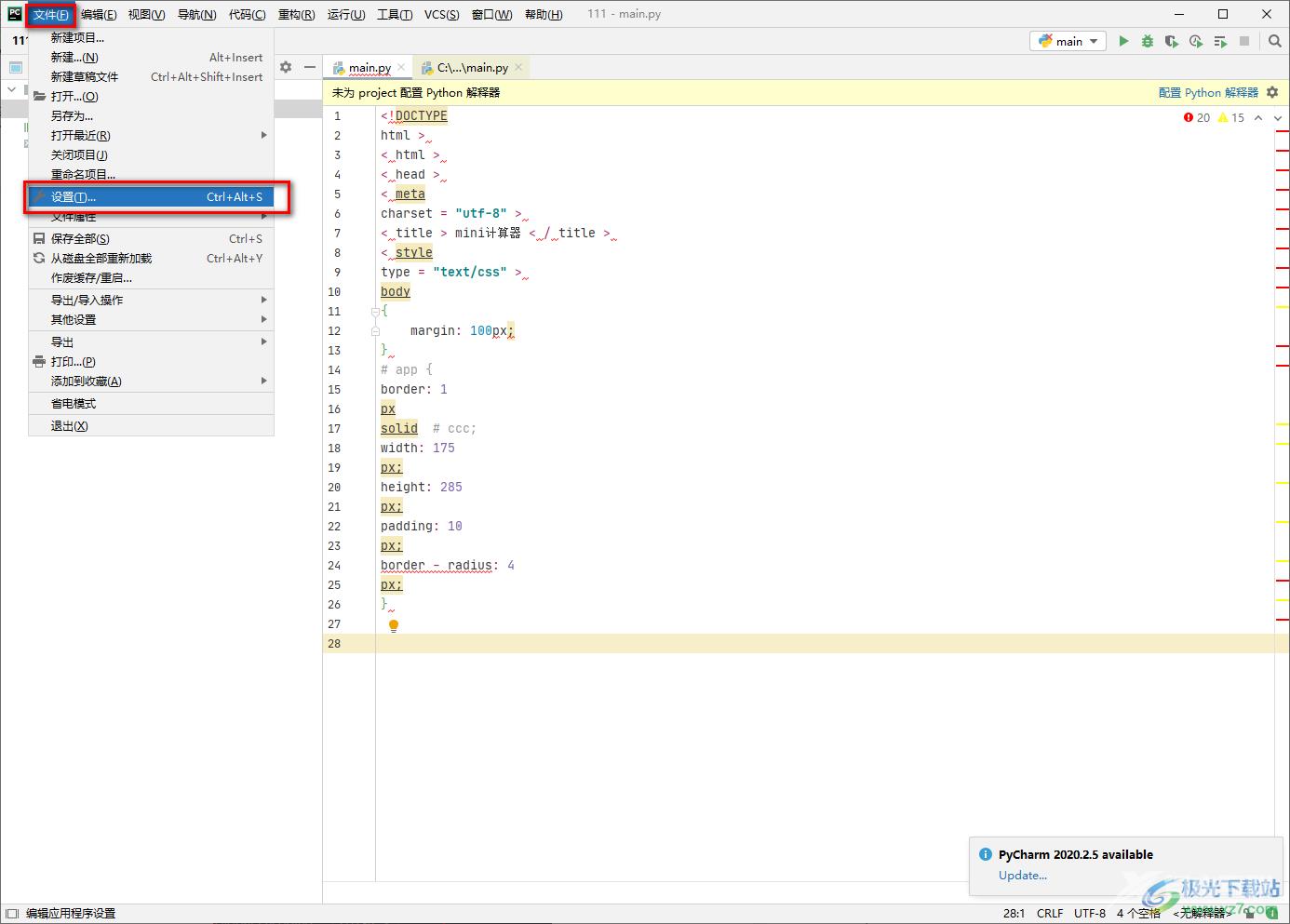
Task: Expand the 导出 submenu
Action: 152,341
